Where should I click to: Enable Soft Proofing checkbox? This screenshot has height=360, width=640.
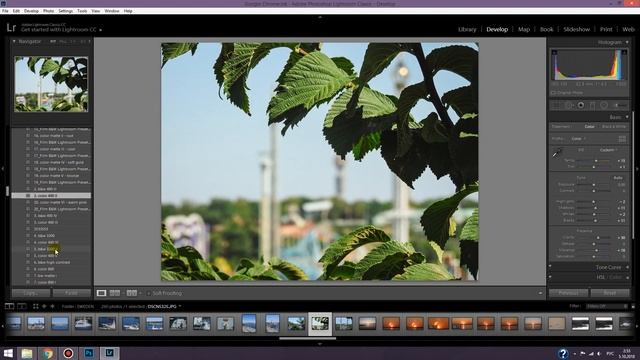(x=149, y=293)
